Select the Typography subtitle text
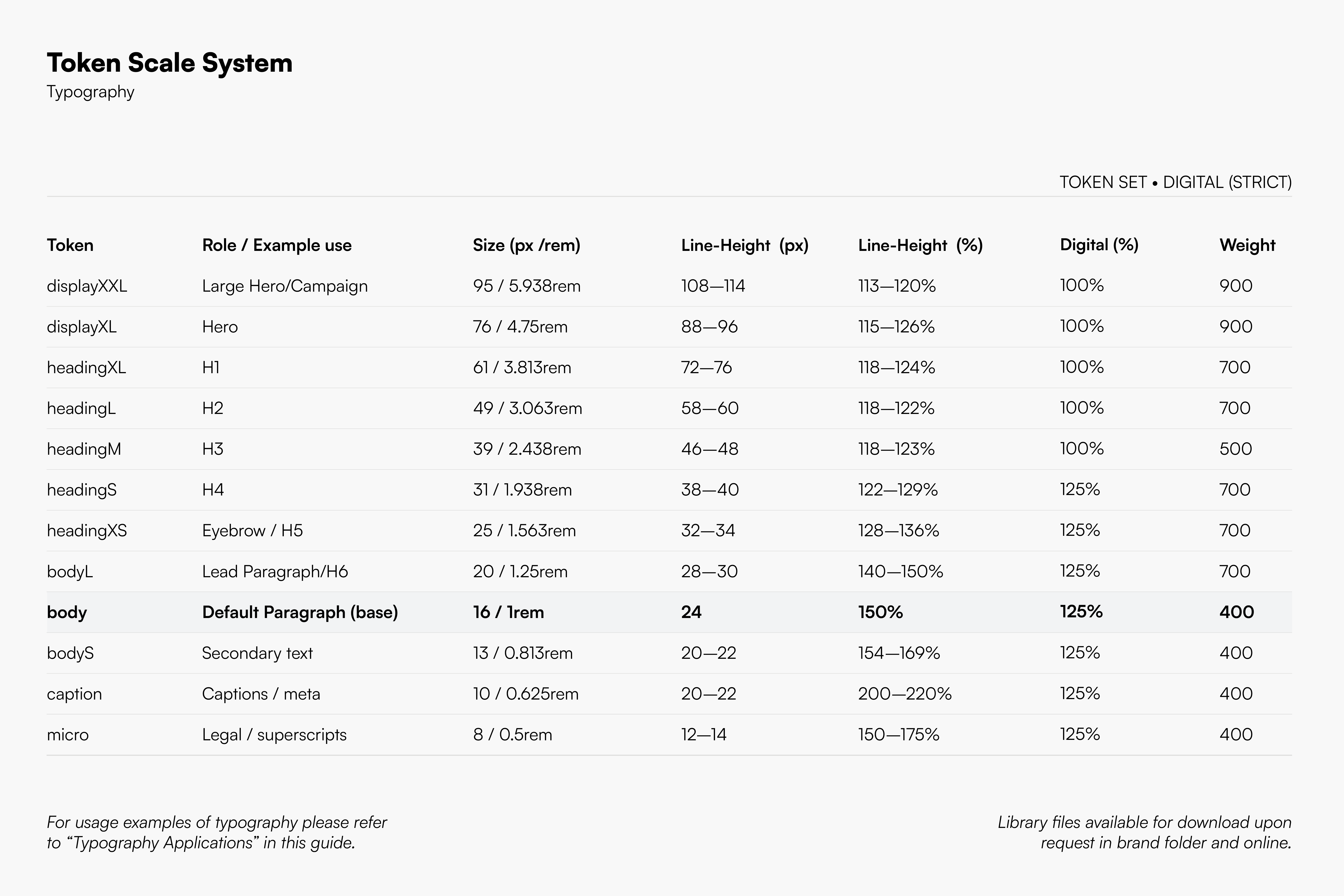This screenshot has width=1344, height=896. pos(90,92)
